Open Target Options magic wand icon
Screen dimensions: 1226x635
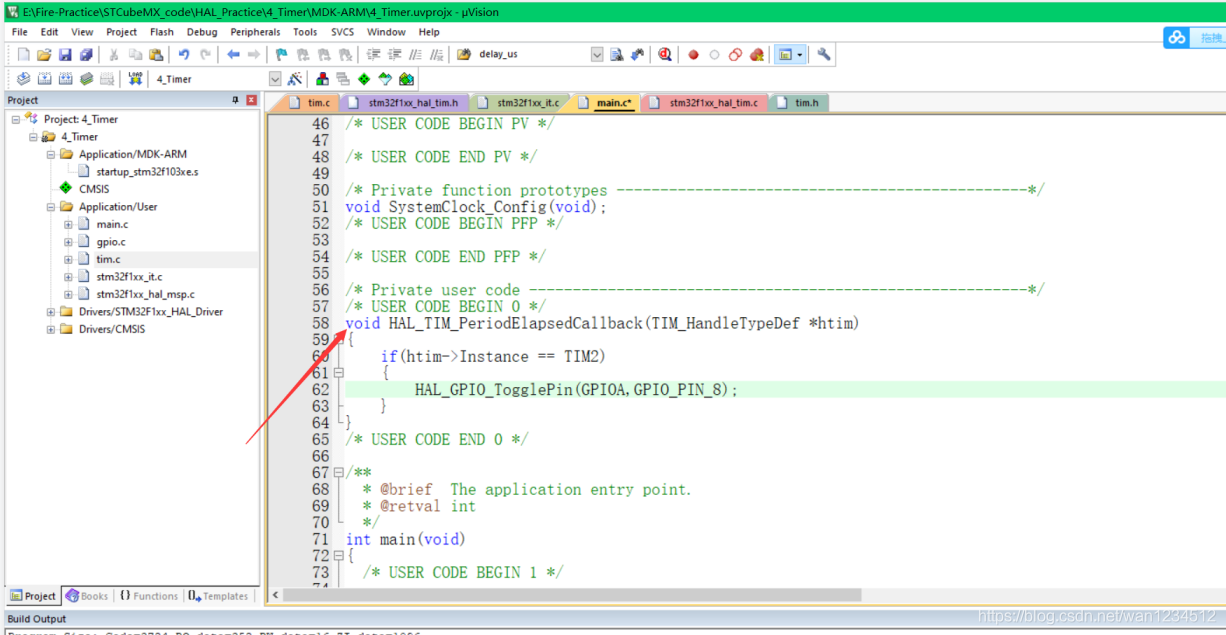(x=295, y=79)
